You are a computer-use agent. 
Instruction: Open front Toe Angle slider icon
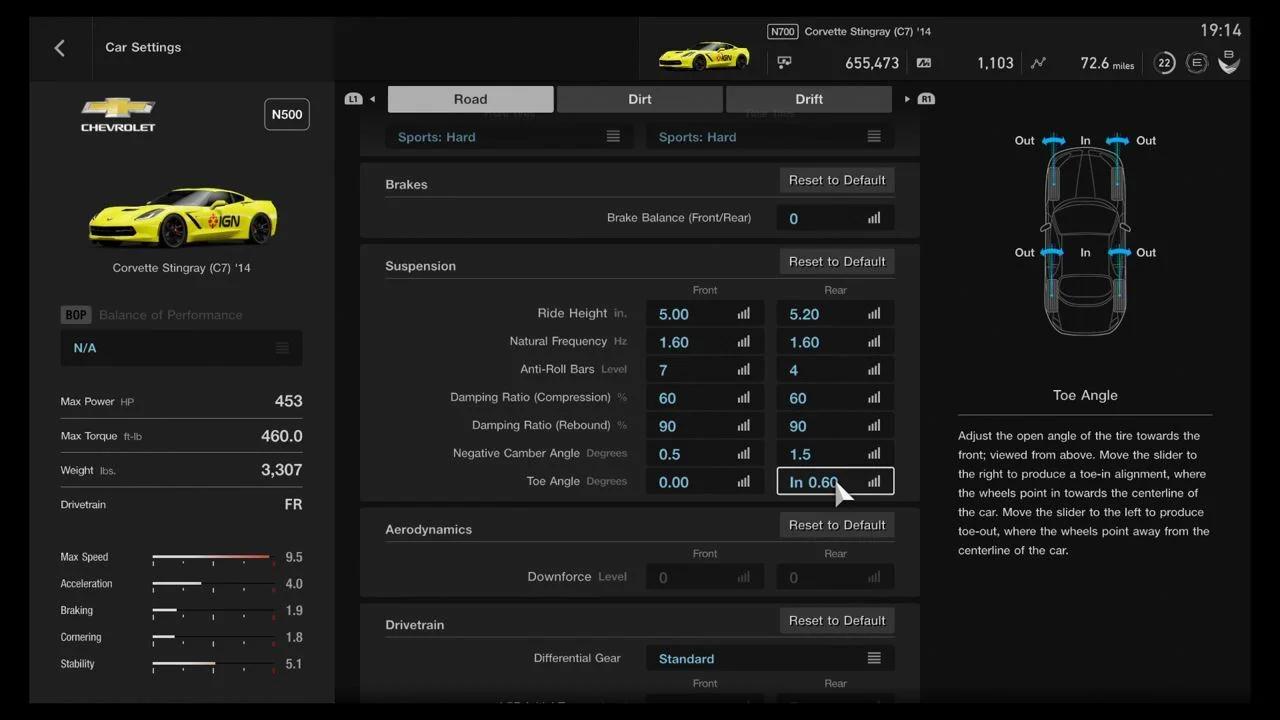tap(744, 482)
